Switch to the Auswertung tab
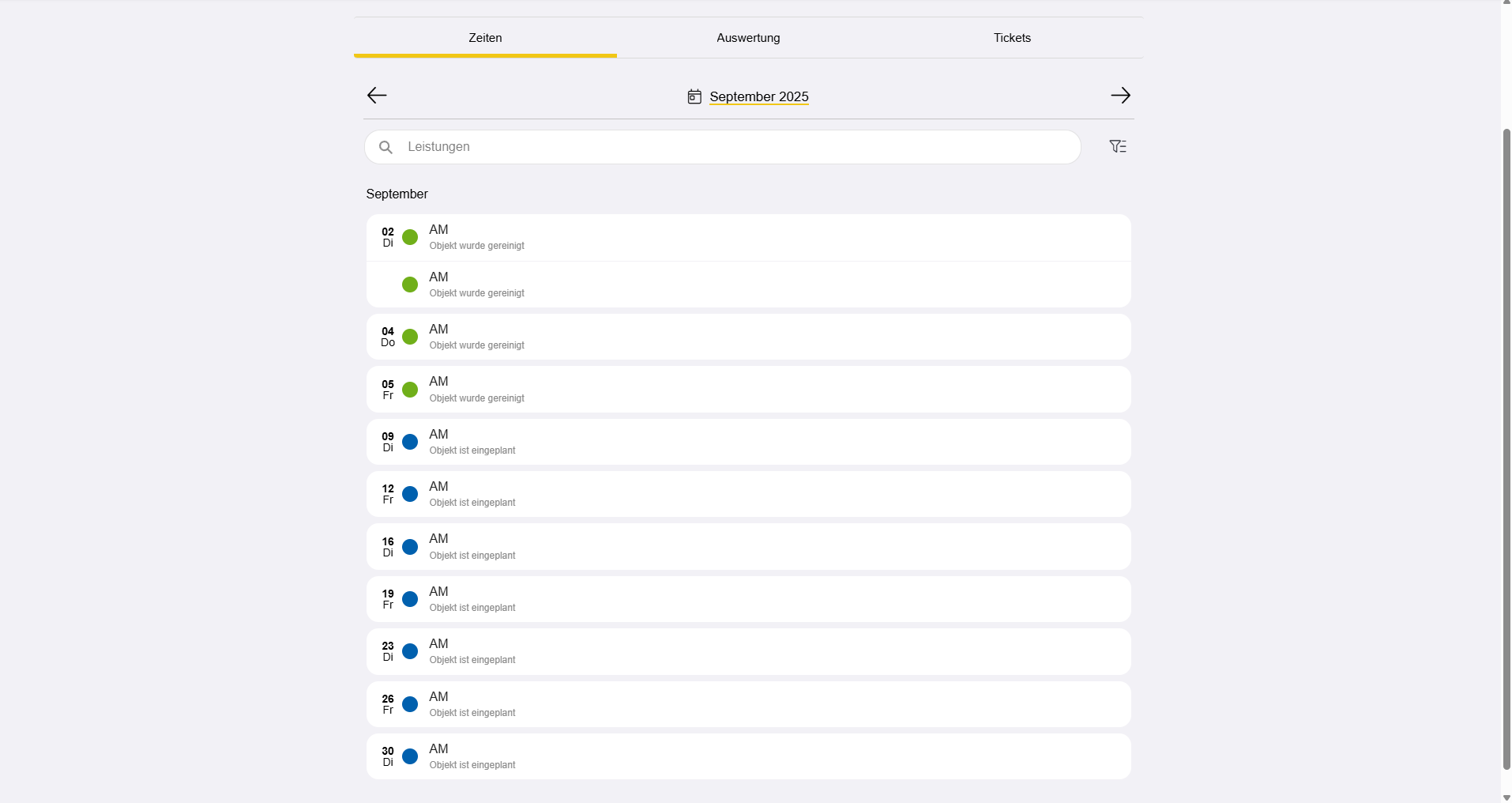Screen dimensions: 1512x803 click(748, 38)
